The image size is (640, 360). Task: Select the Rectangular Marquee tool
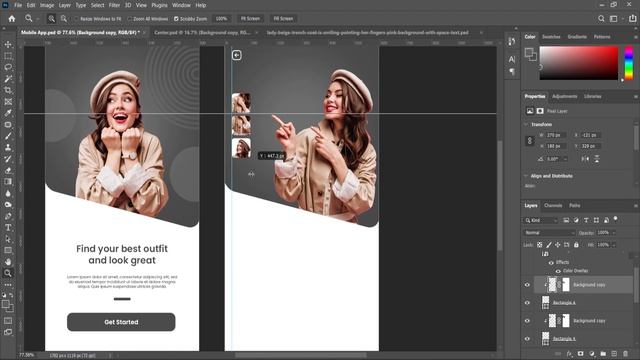click(8, 56)
